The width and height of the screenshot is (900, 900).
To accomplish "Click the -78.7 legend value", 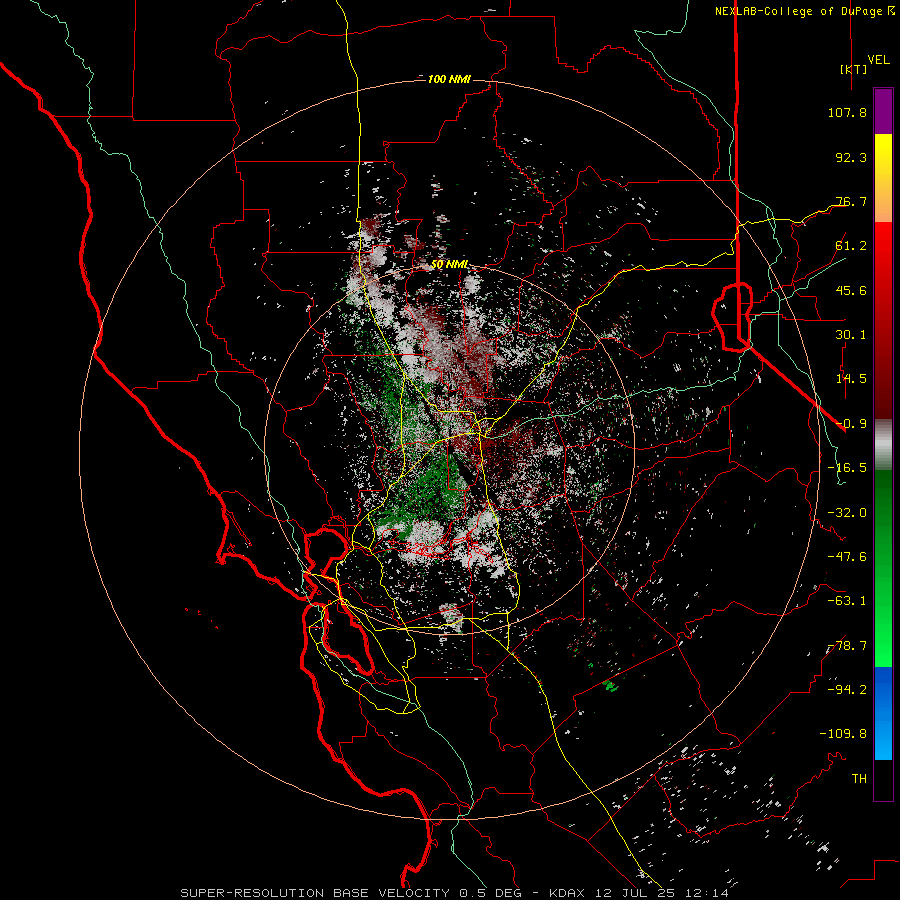I will [847, 646].
